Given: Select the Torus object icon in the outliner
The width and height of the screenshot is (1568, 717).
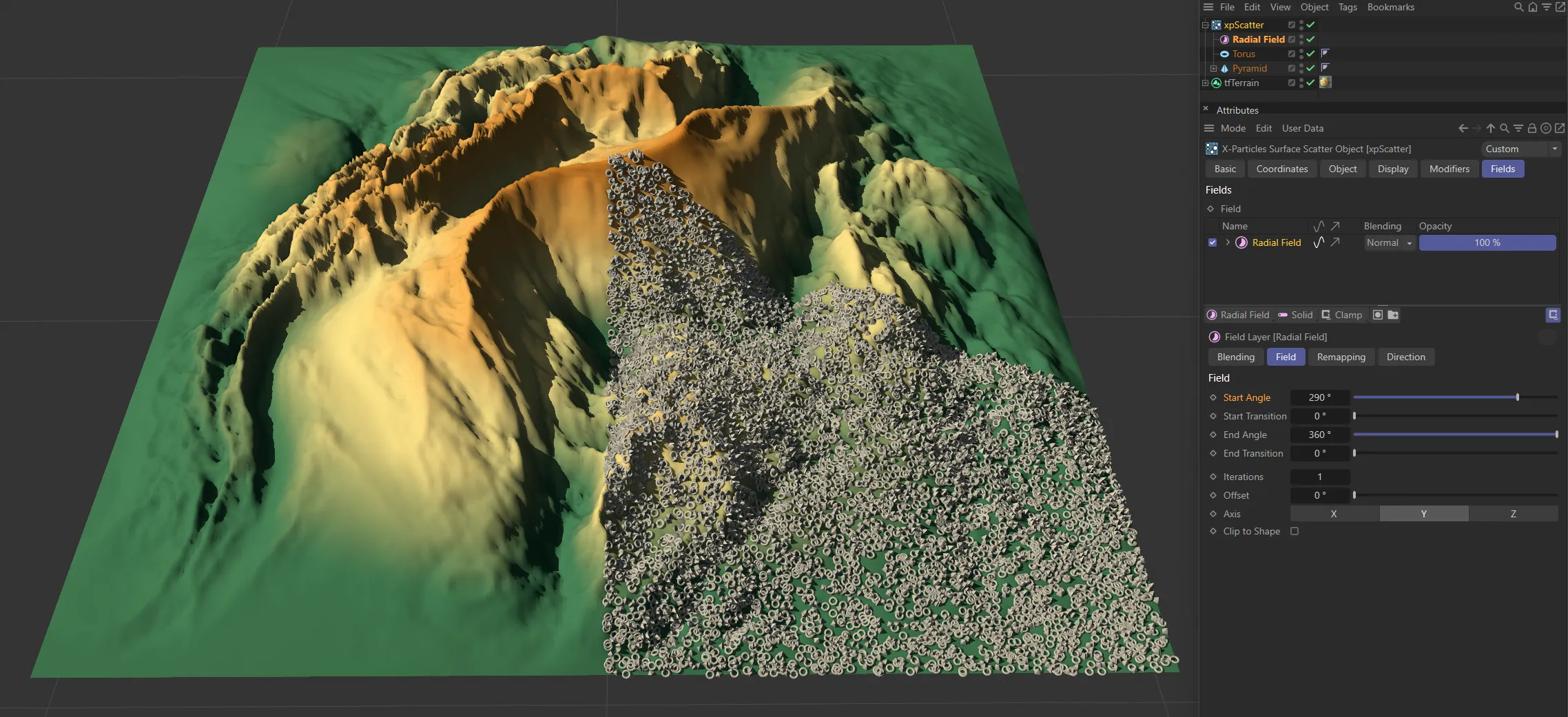Looking at the screenshot, I should point(1225,54).
